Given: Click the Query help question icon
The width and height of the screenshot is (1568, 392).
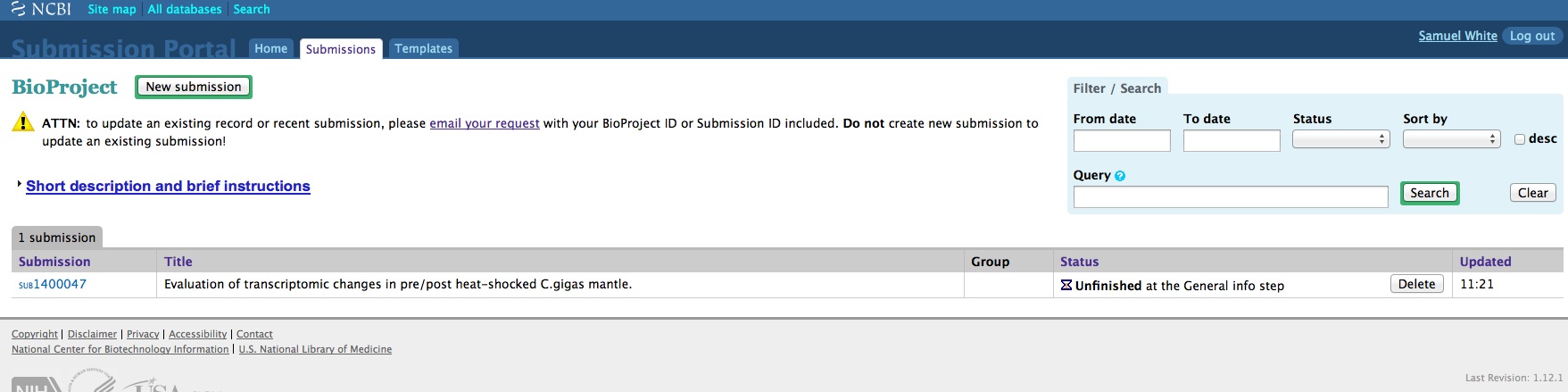Looking at the screenshot, I should click(x=1120, y=176).
